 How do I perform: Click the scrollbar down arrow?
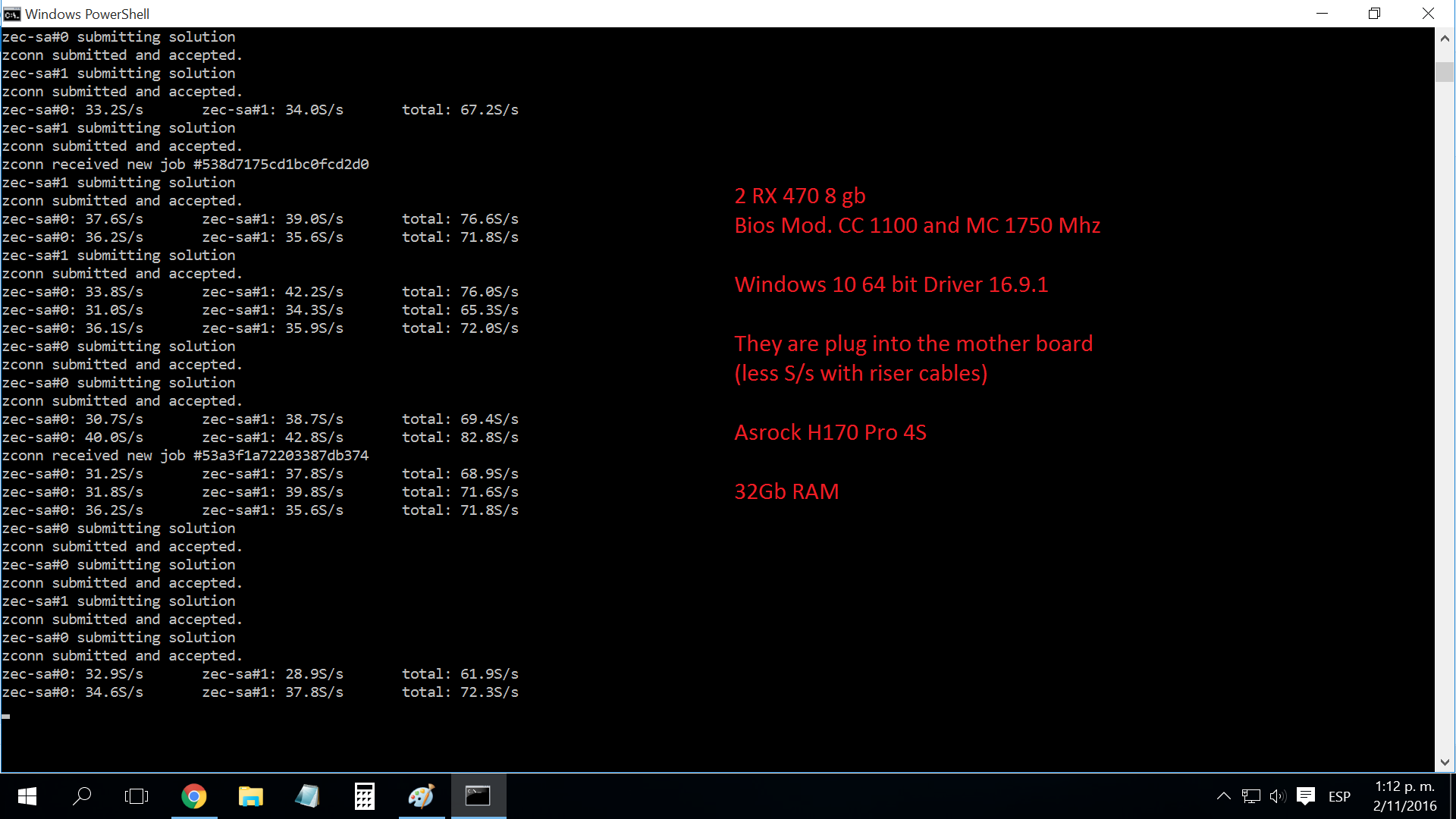(1444, 762)
